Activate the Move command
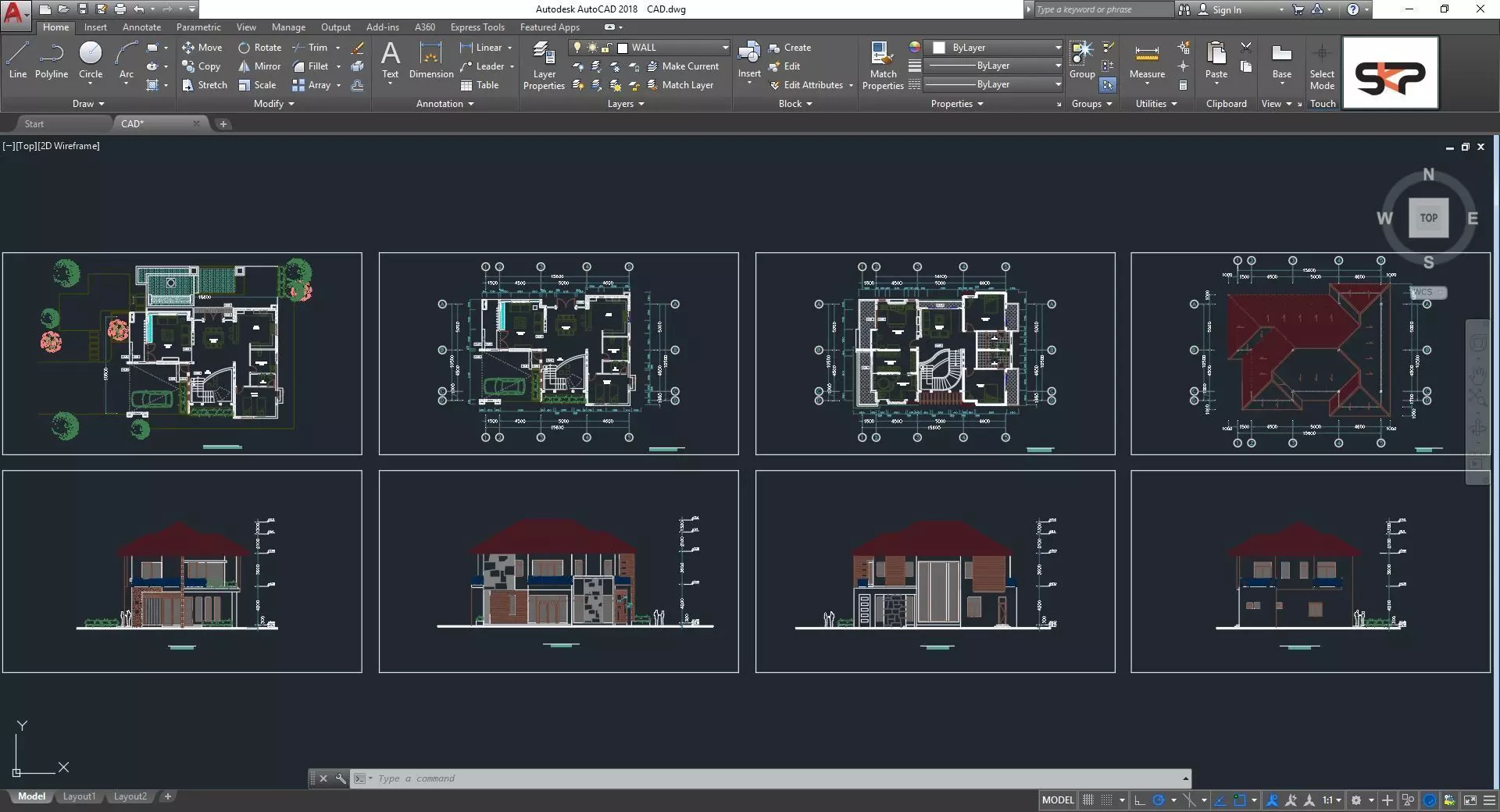Screen dimensions: 1500x812 point(202,48)
